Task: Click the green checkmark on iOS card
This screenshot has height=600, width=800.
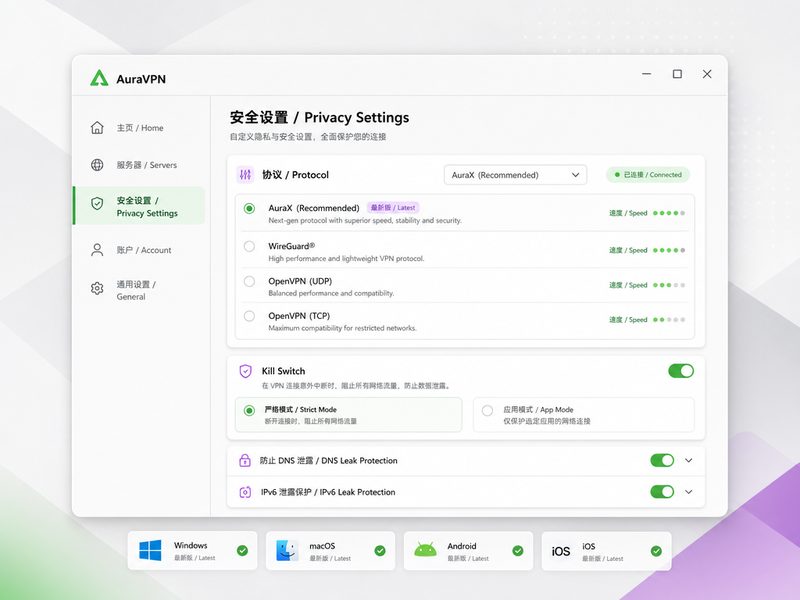Action: coord(656,551)
